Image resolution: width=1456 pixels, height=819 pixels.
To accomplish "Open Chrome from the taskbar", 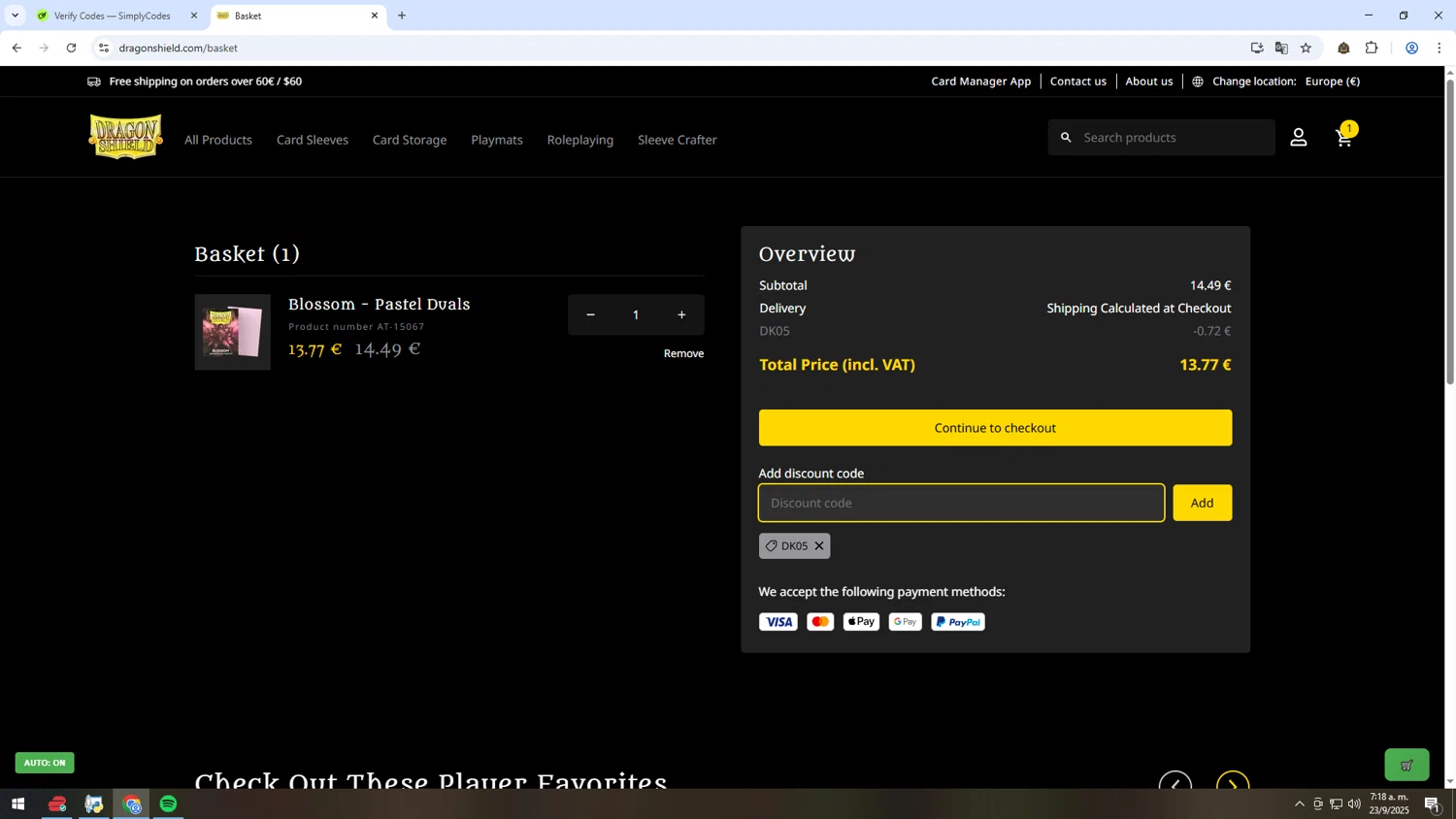I will point(132,804).
